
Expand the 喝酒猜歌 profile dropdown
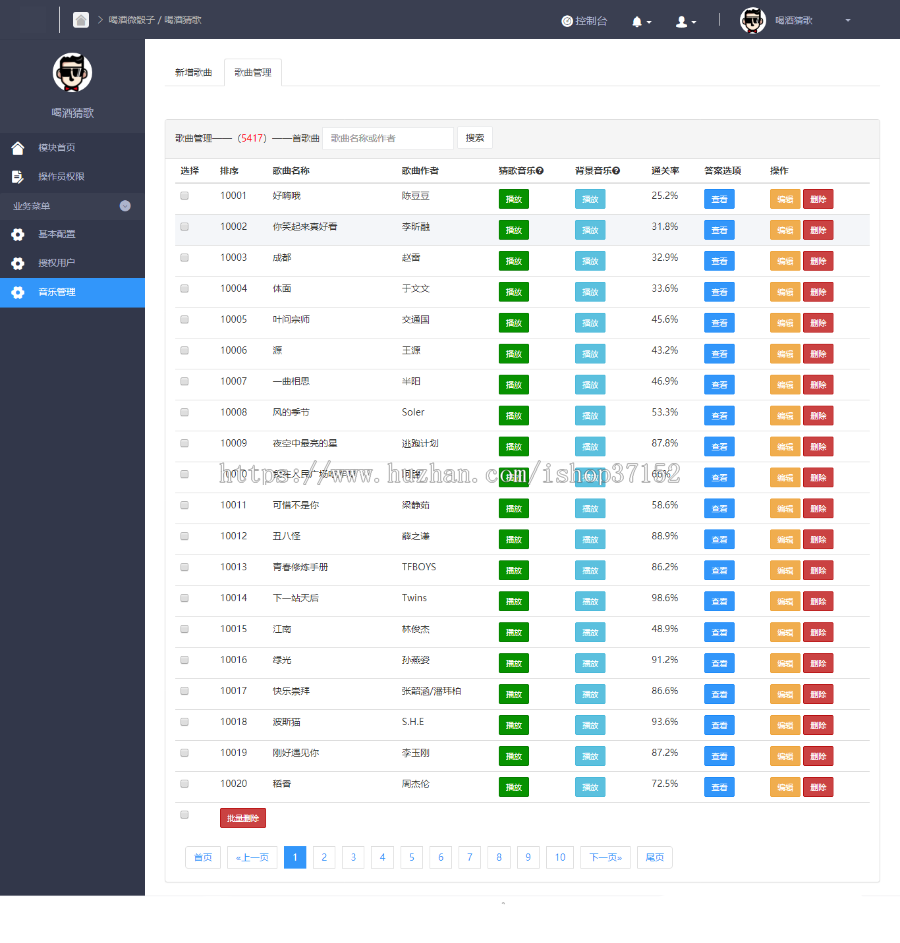click(x=848, y=20)
